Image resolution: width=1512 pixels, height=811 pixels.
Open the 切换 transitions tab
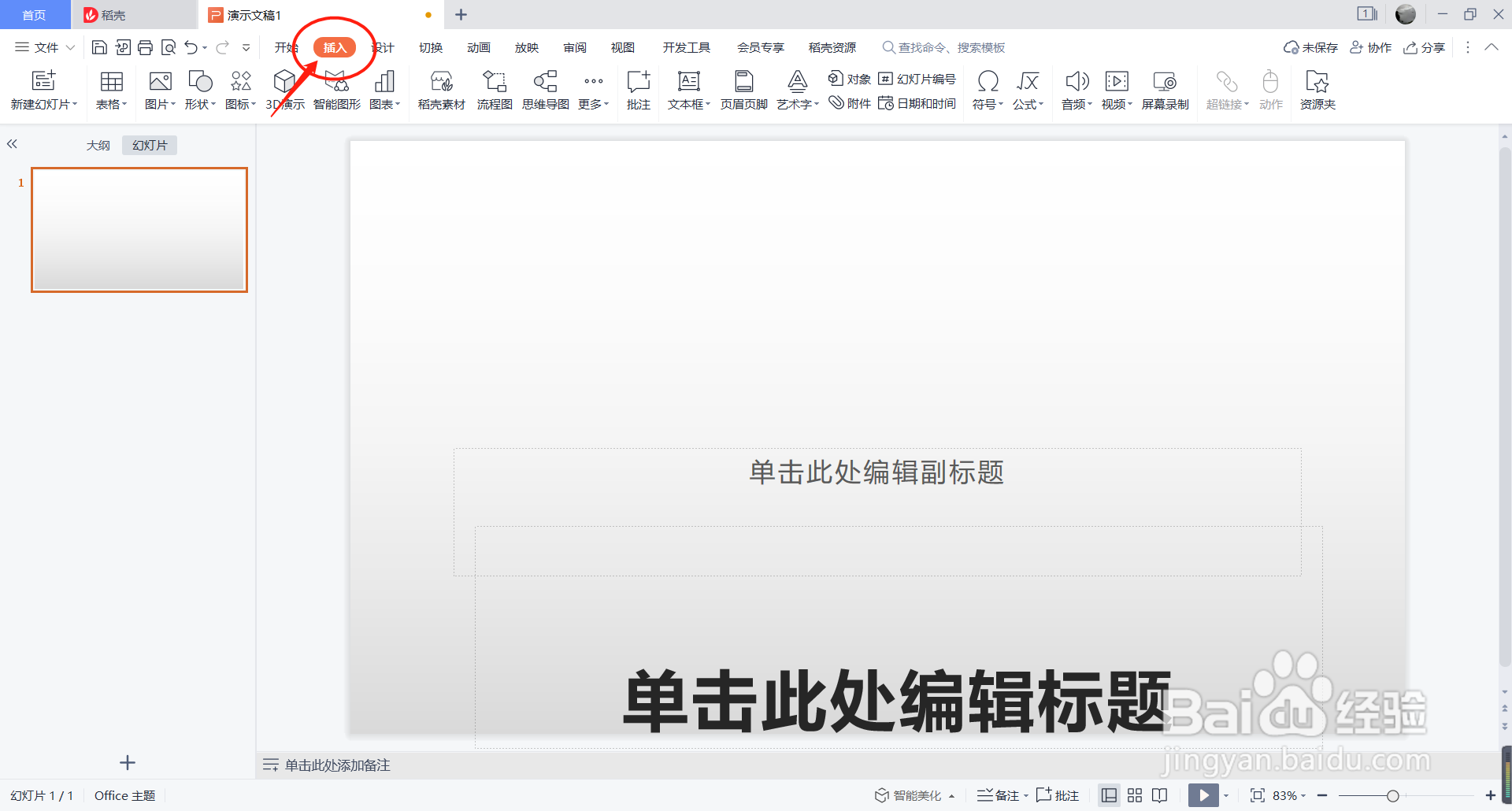(431, 48)
